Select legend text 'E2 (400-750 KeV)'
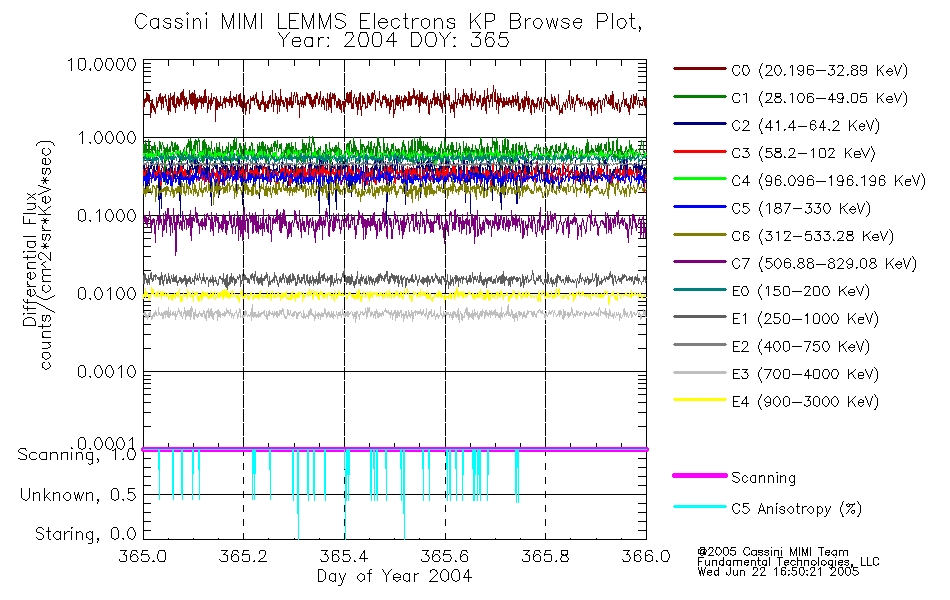 (x=800, y=347)
